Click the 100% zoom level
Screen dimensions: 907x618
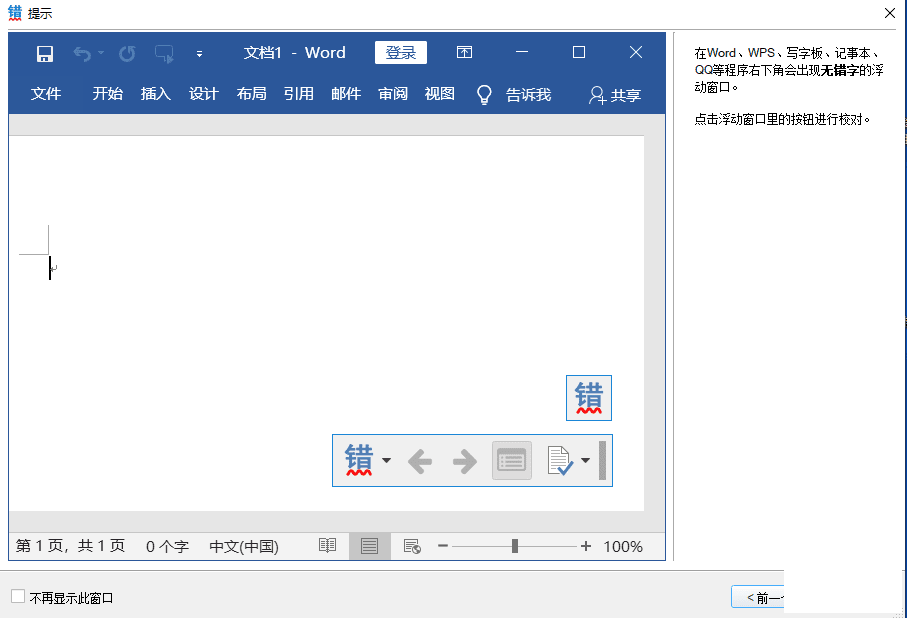[x=623, y=546]
